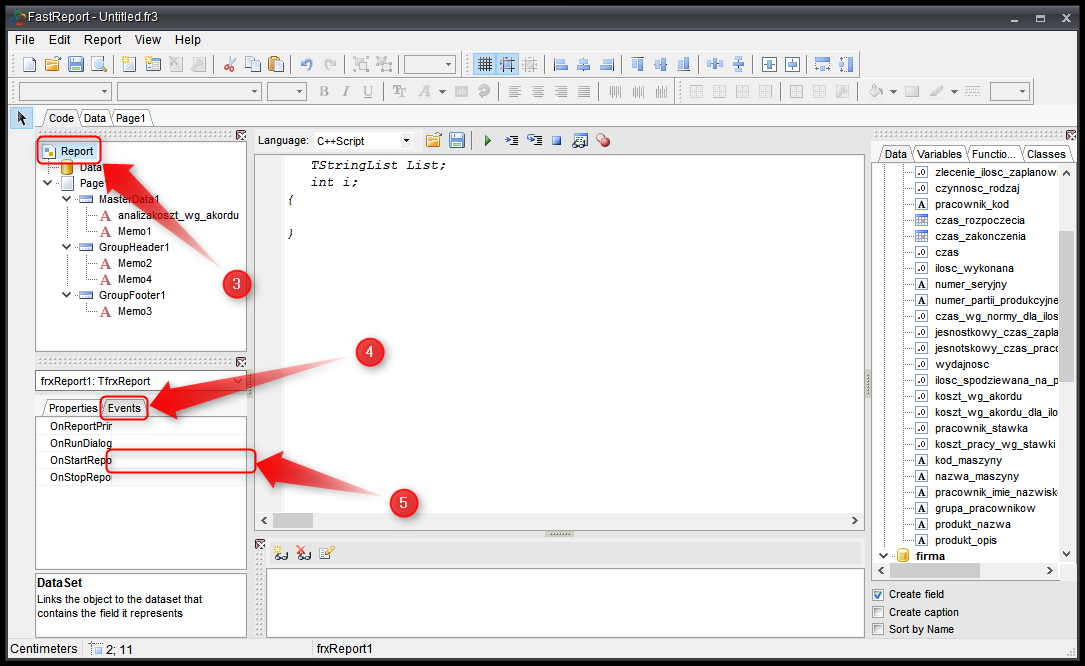Click the Save script icon in code editor
The height and width of the screenshot is (666, 1085).
[x=457, y=141]
